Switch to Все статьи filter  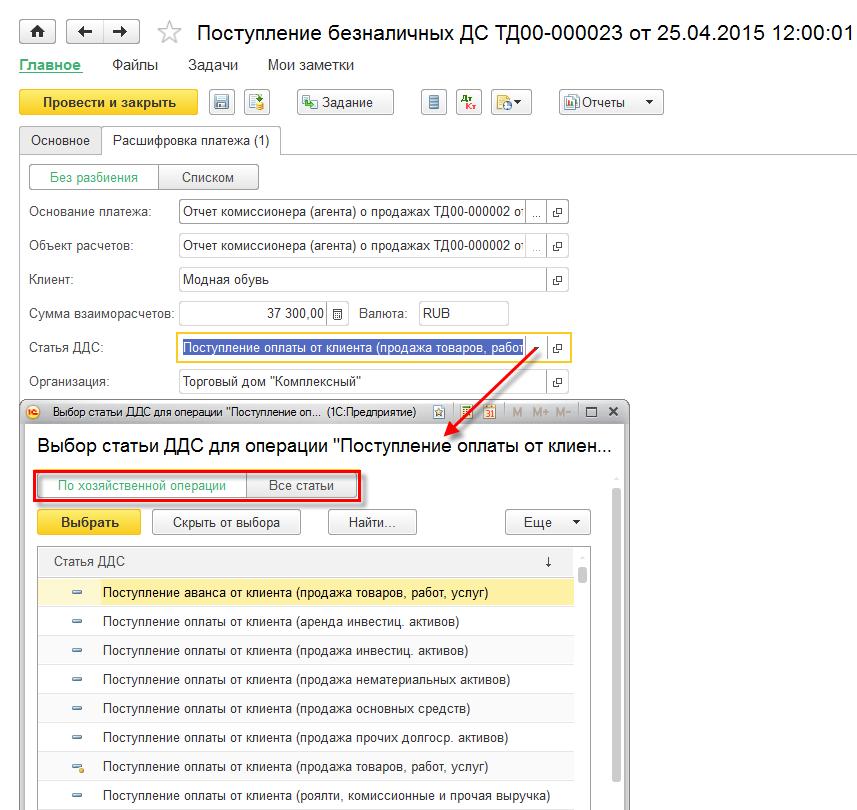click(301, 485)
